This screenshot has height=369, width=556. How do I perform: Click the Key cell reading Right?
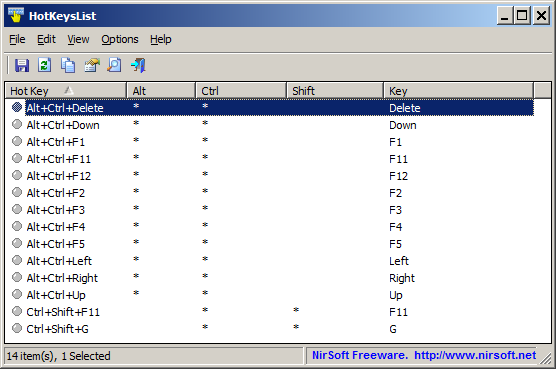pyautogui.click(x=402, y=278)
